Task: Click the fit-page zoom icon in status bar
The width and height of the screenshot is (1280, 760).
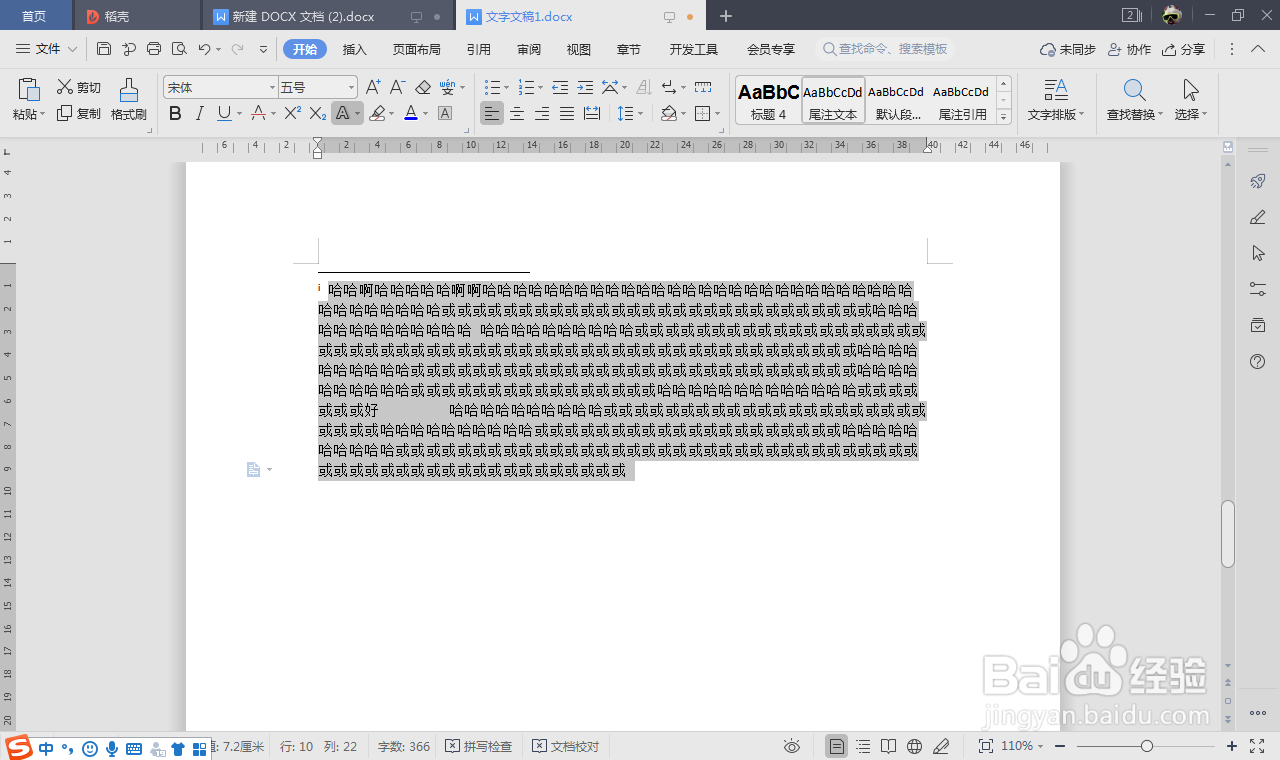Action: (986, 746)
